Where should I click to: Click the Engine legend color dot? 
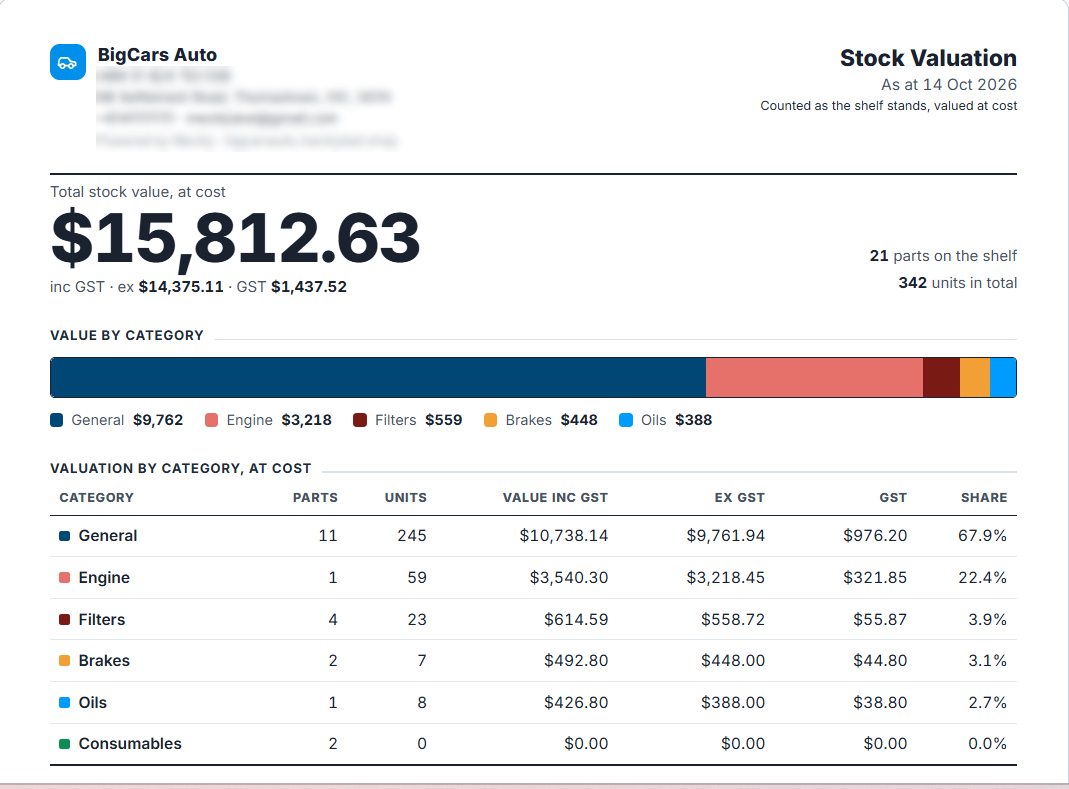211,420
